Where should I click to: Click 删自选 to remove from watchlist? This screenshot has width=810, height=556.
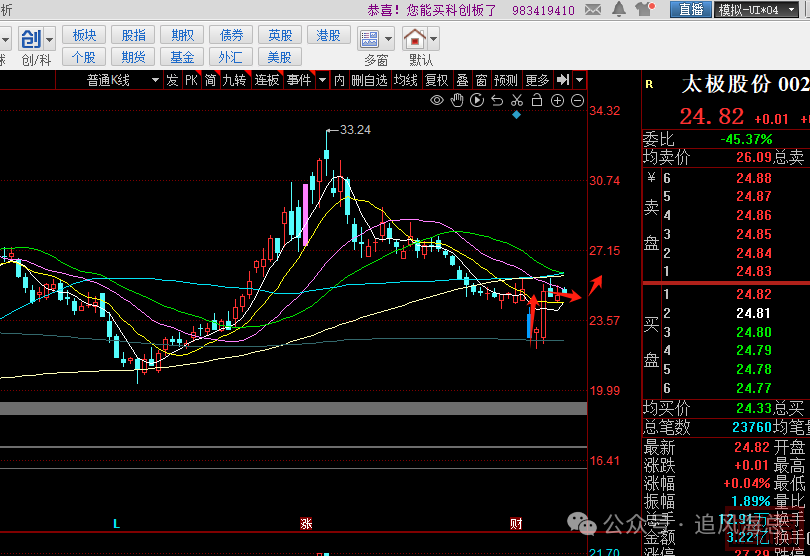(369, 80)
